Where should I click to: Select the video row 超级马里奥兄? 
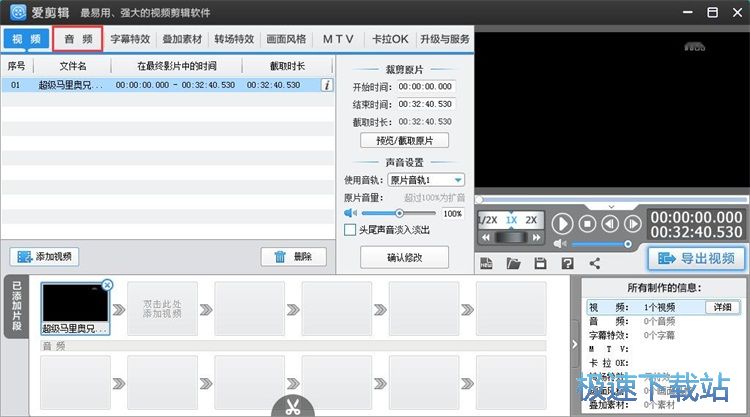pyautogui.click(x=167, y=85)
